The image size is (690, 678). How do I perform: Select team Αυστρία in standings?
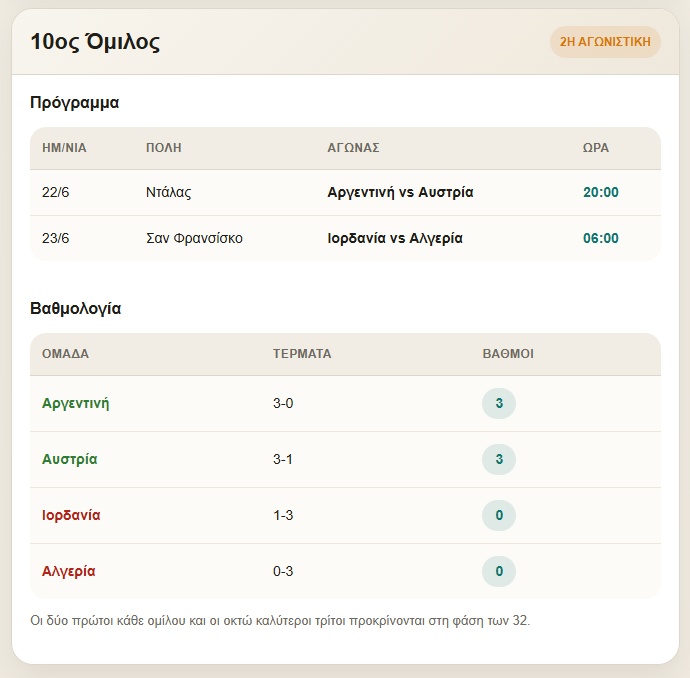[x=70, y=459]
